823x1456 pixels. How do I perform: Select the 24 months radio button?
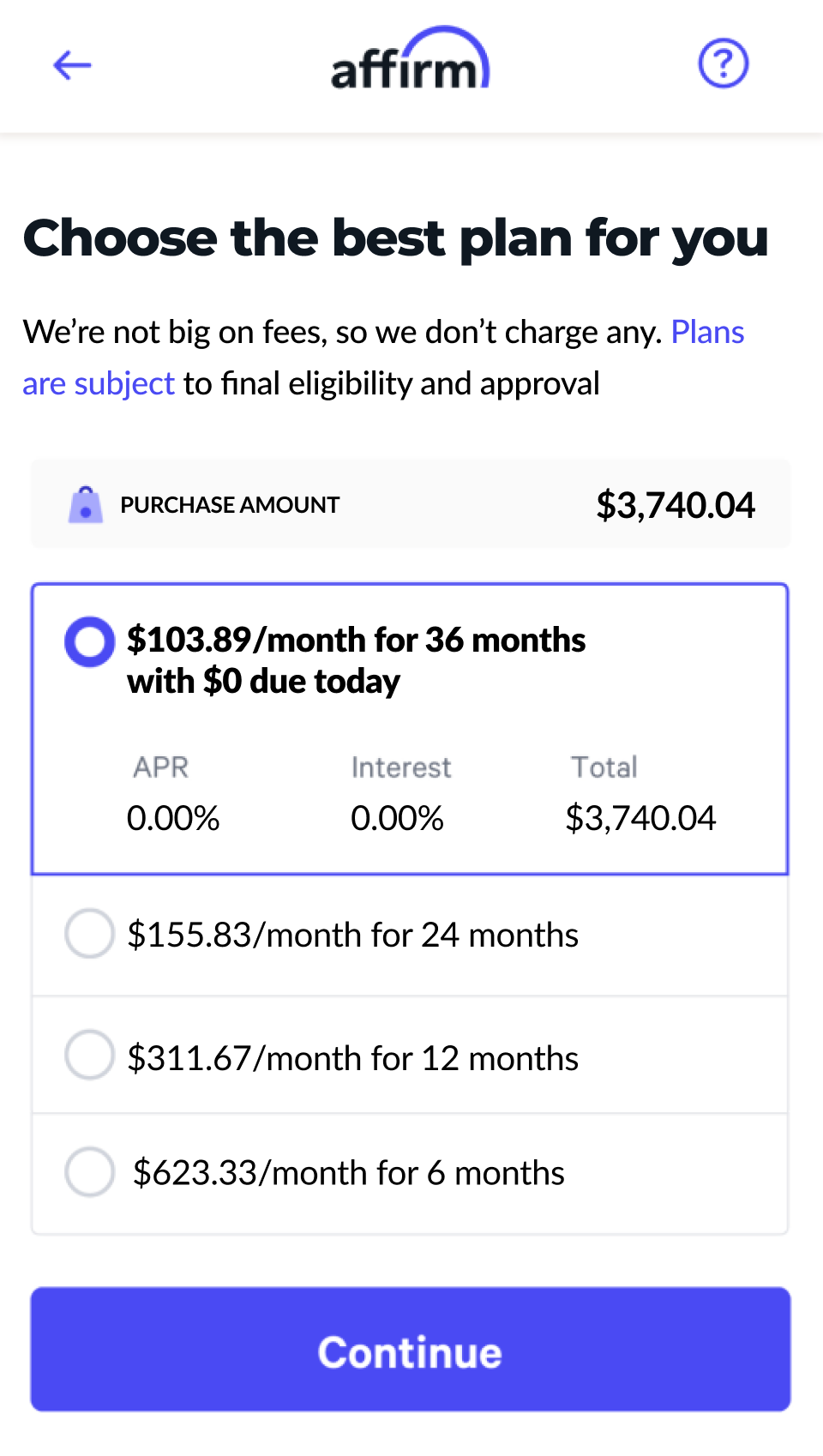pyautogui.click(x=89, y=934)
